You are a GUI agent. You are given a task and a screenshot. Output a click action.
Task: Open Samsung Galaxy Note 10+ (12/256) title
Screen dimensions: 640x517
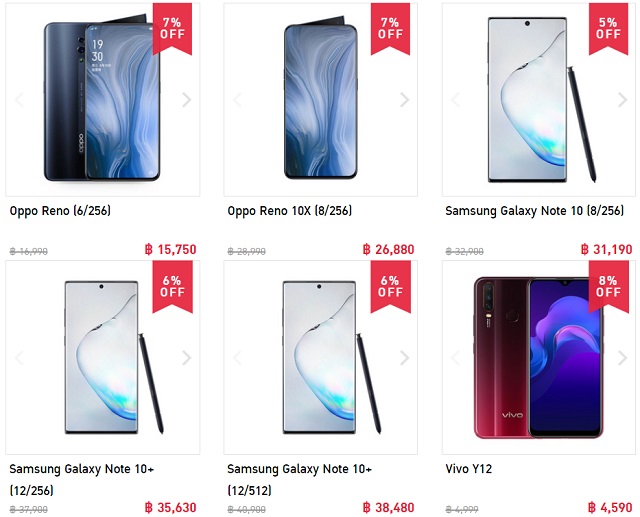pyautogui.click(x=82, y=479)
